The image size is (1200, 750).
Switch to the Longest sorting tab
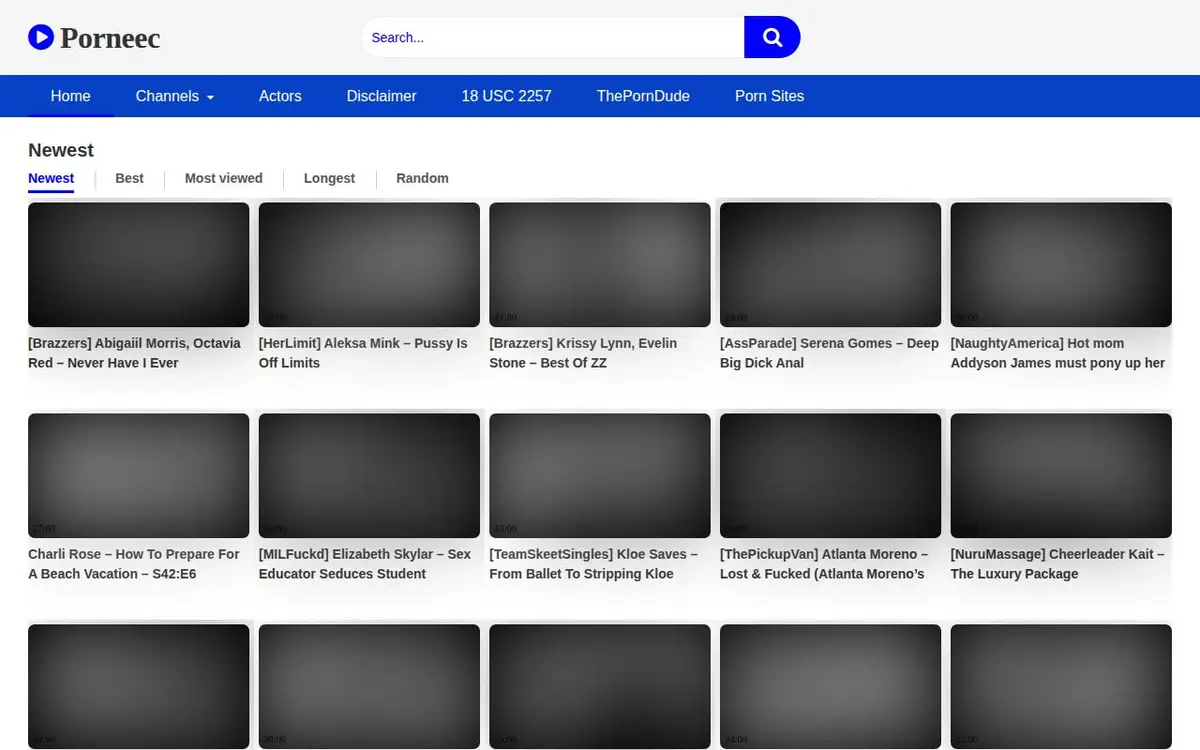(329, 178)
